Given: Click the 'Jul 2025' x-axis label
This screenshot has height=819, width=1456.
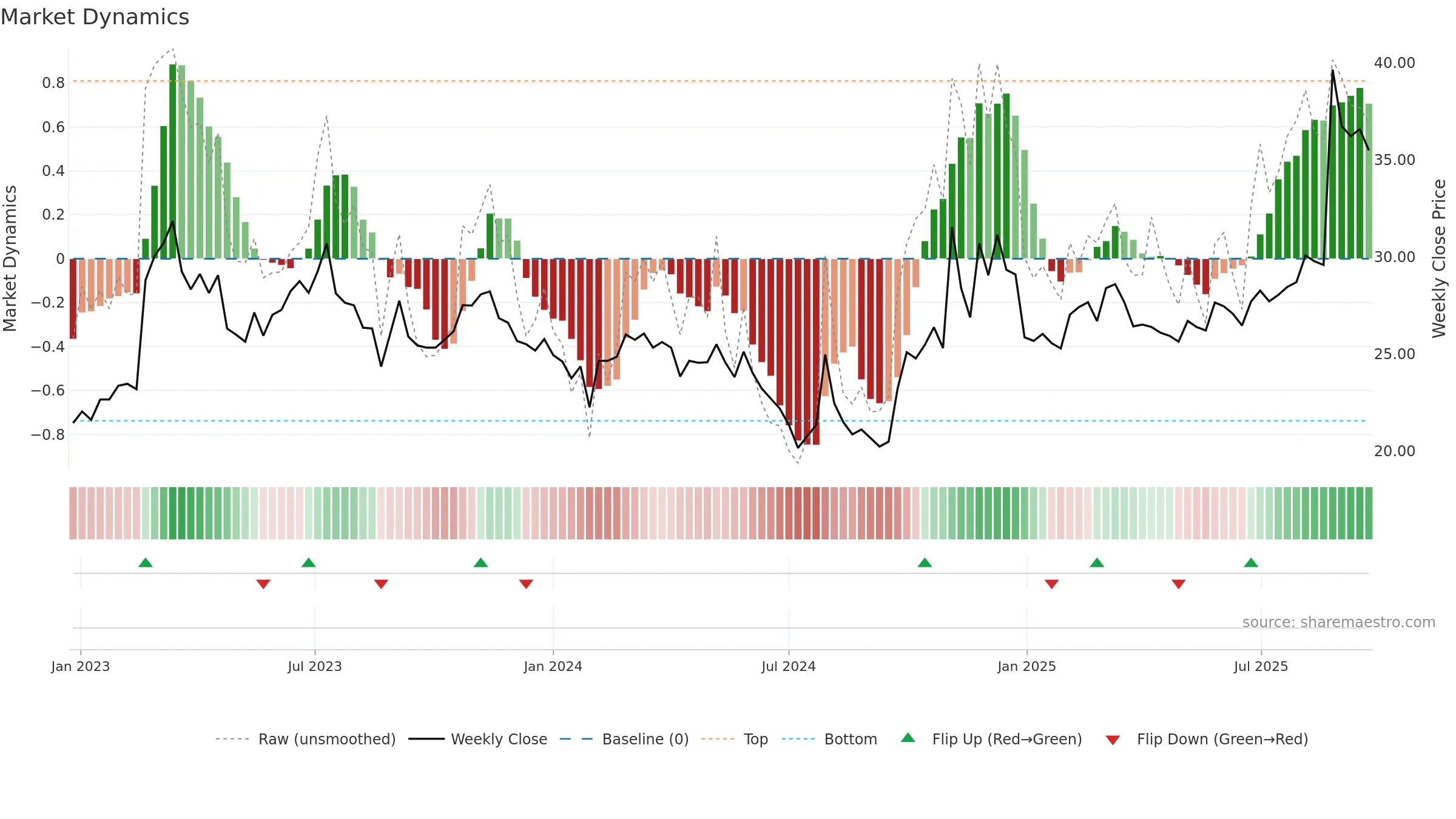Looking at the screenshot, I should [x=1261, y=666].
